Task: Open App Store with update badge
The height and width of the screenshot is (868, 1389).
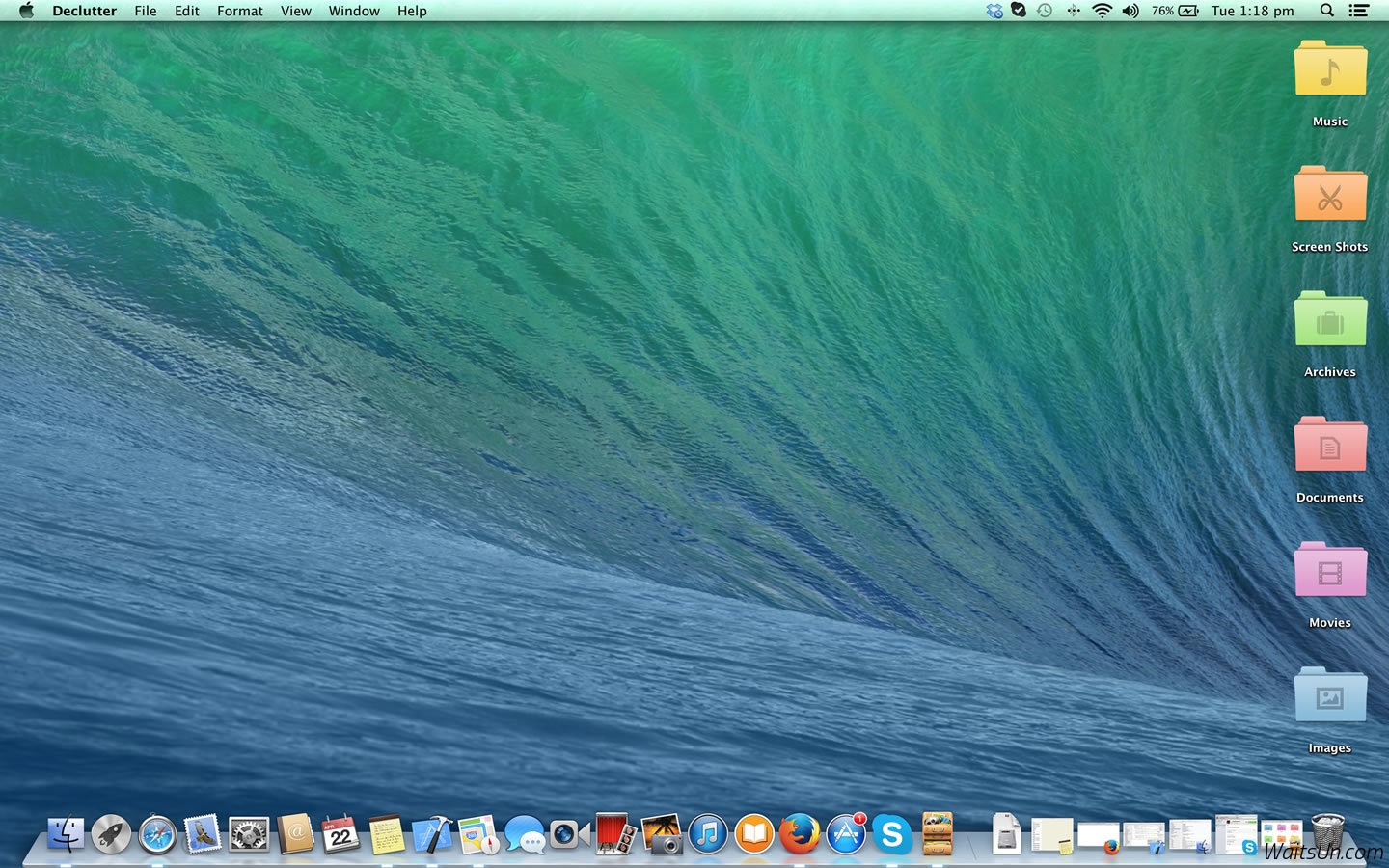Action: click(846, 834)
